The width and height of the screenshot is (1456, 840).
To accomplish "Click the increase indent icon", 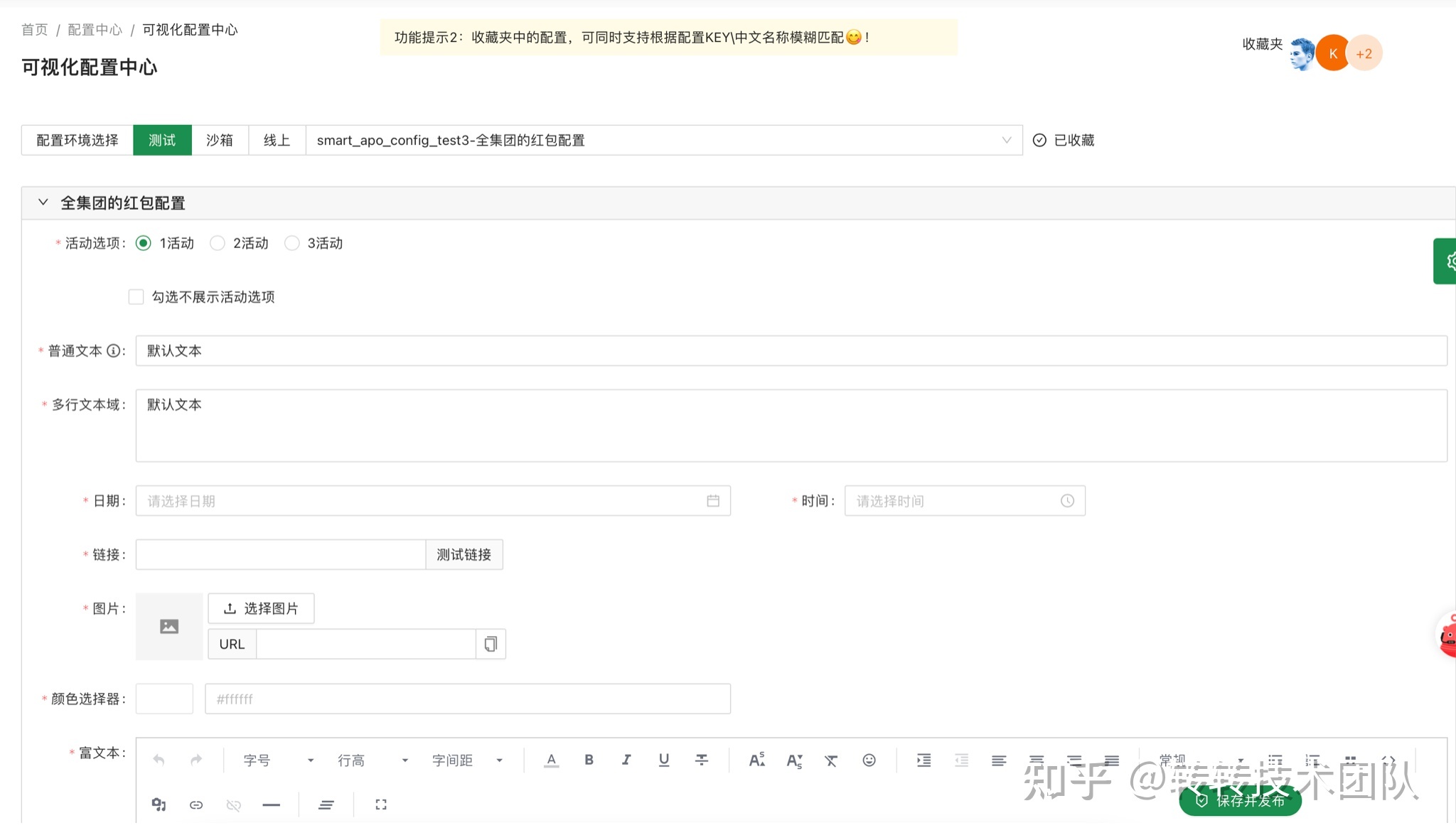I will pyautogui.click(x=924, y=760).
